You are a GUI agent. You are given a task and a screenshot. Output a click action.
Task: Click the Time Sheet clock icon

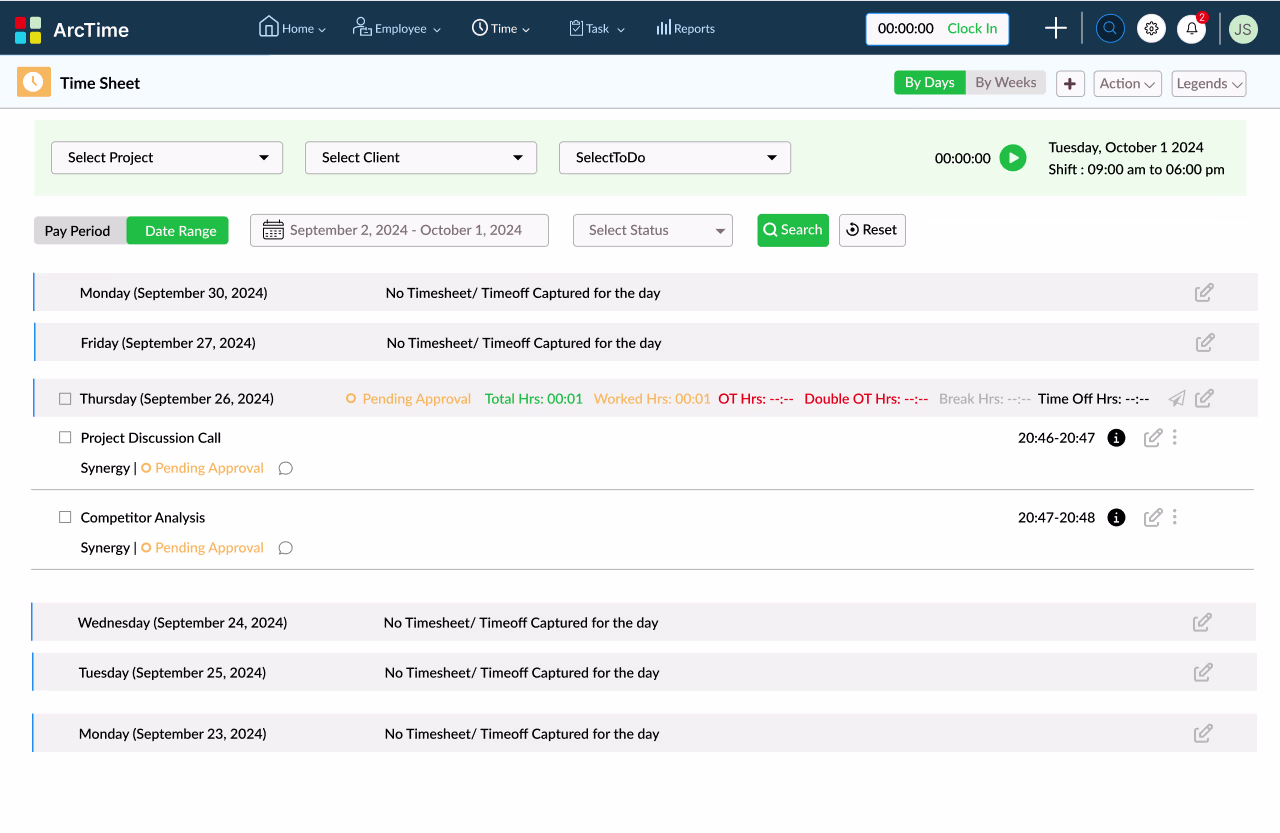(34, 82)
